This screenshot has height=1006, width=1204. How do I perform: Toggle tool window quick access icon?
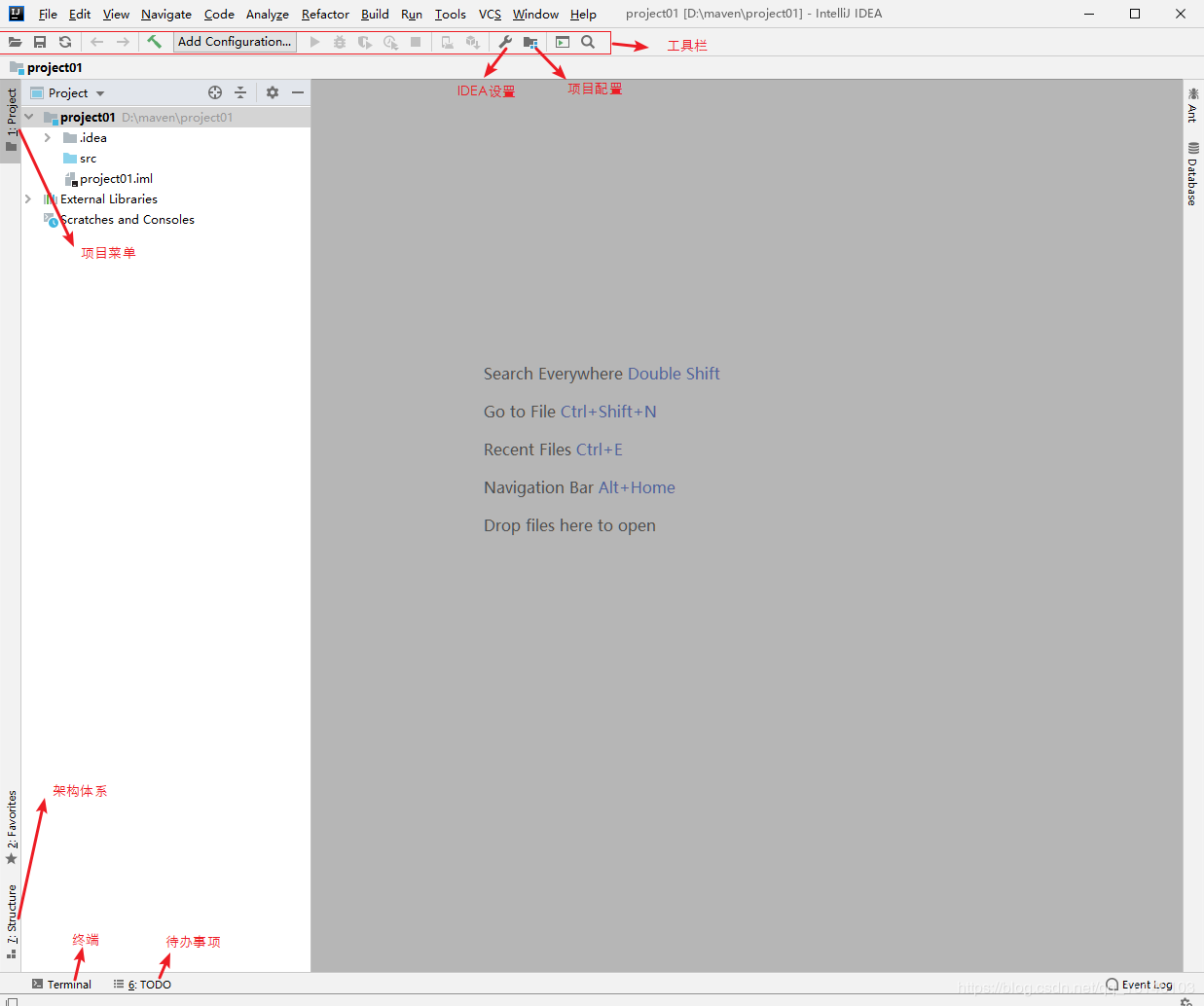[12, 1001]
